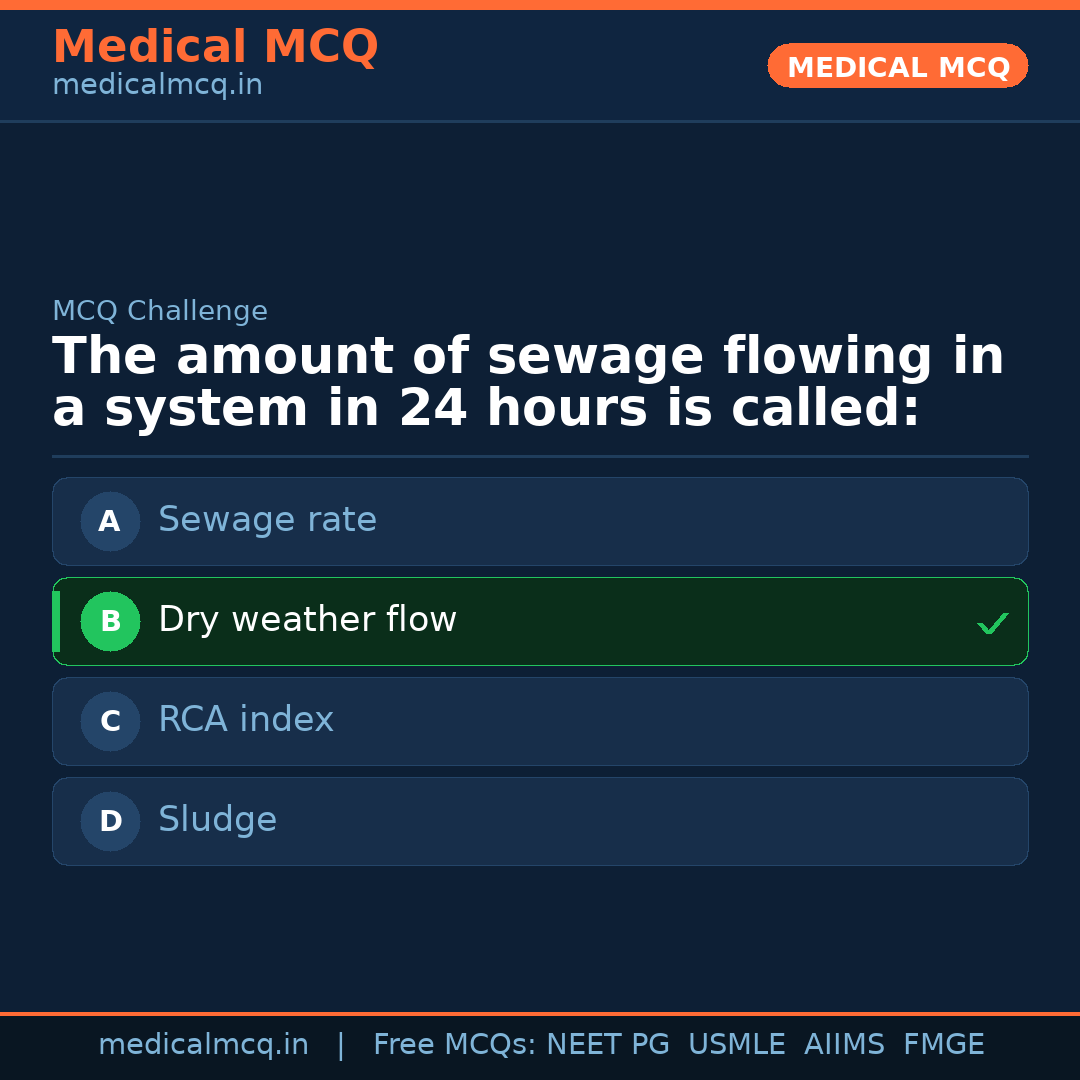Open the medicalmcq.in link in header

click(157, 86)
